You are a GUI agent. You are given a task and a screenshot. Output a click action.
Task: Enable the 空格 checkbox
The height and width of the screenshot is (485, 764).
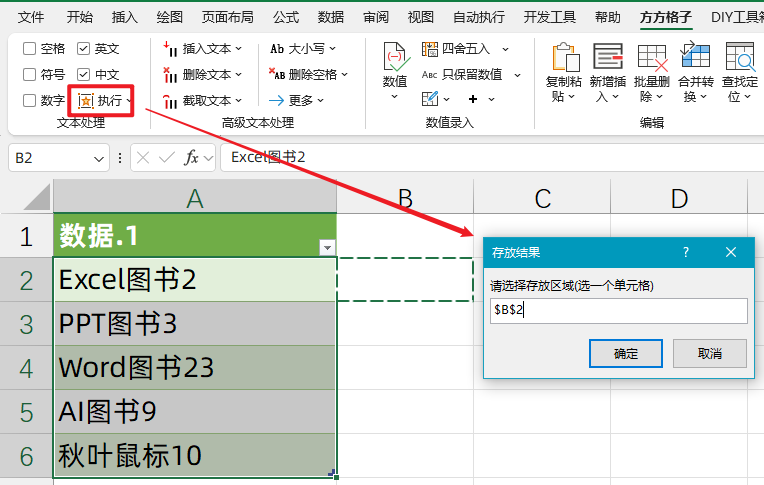click(x=29, y=48)
